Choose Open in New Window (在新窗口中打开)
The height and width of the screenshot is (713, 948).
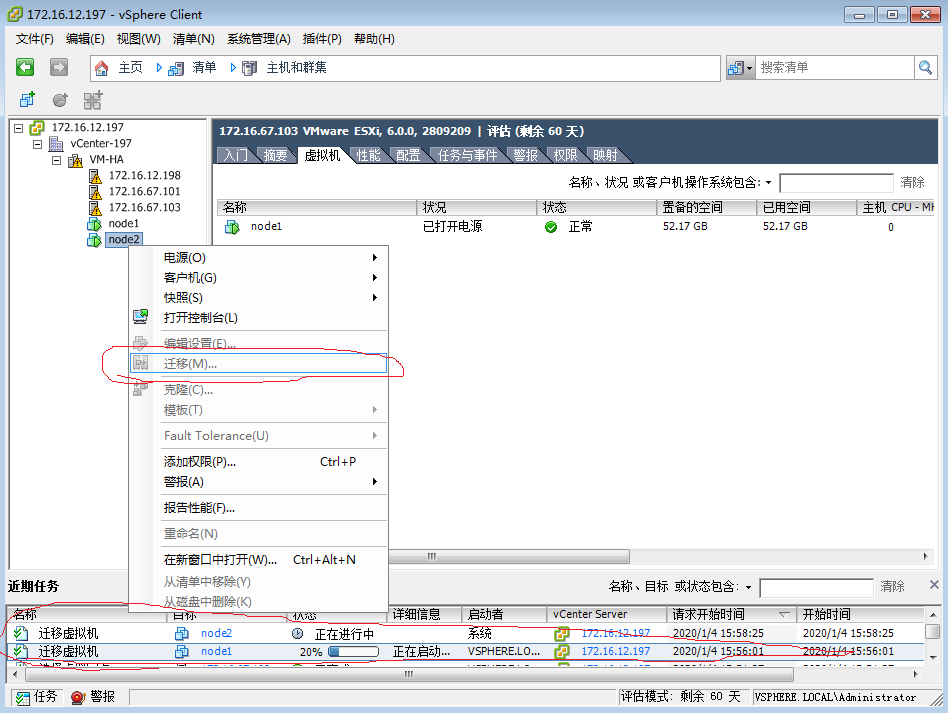pyautogui.click(x=259, y=560)
